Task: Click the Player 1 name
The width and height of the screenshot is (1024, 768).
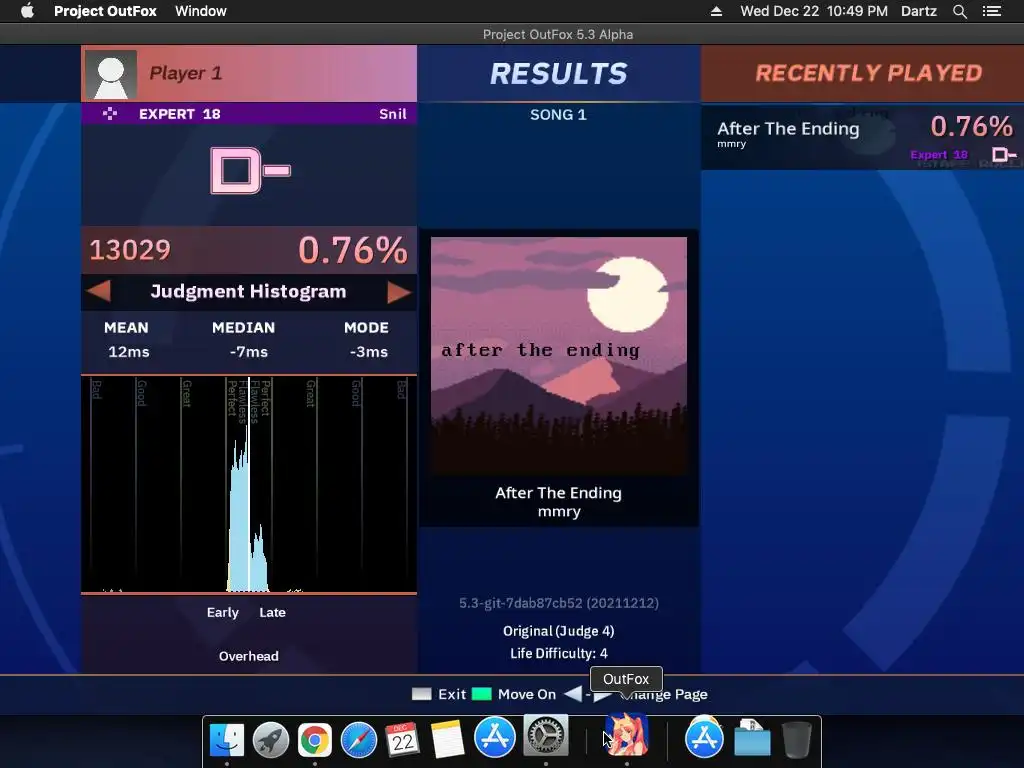Action: click(185, 73)
